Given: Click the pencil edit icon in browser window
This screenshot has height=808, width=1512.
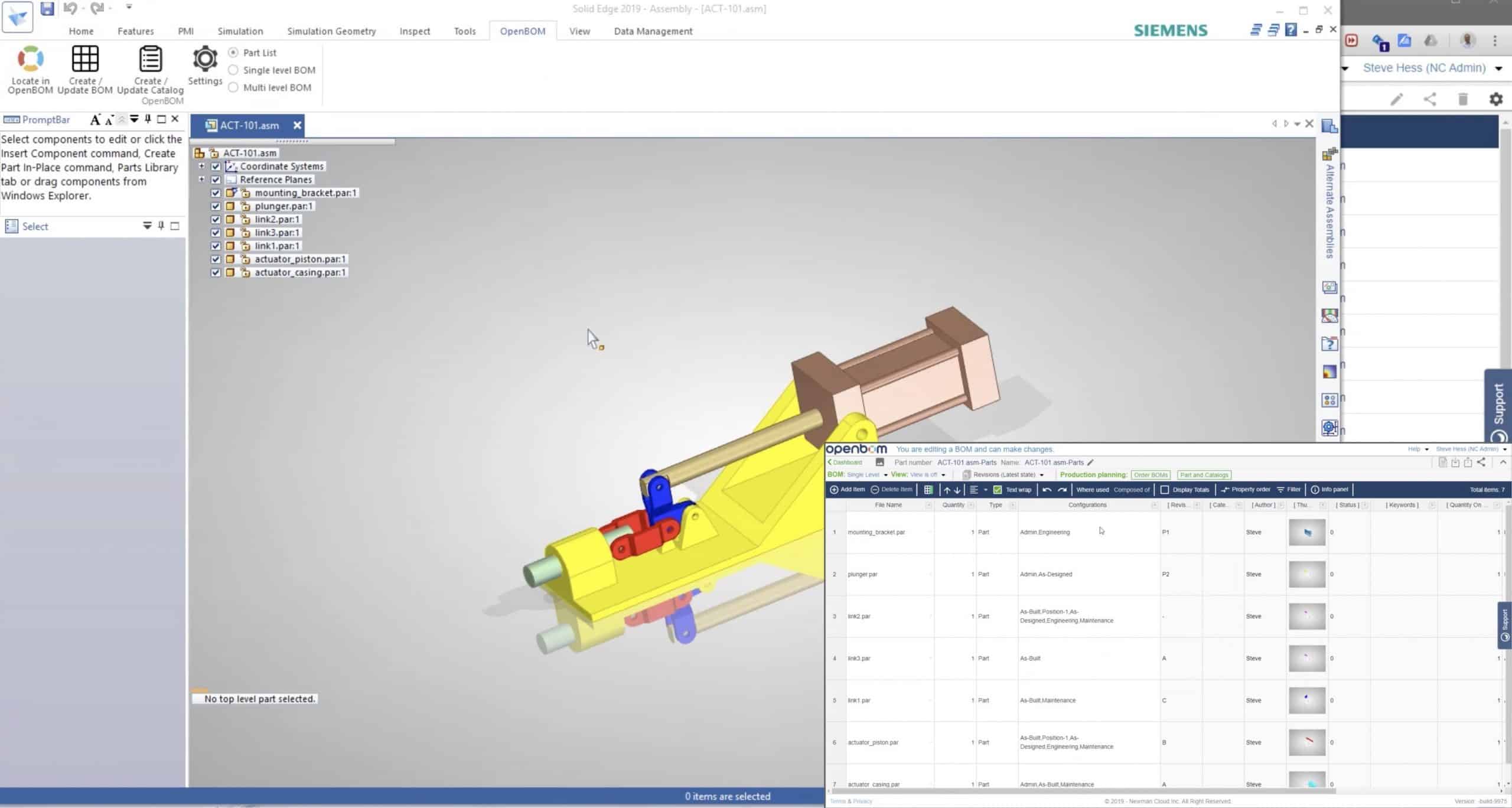Looking at the screenshot, I should [1396, 99].
